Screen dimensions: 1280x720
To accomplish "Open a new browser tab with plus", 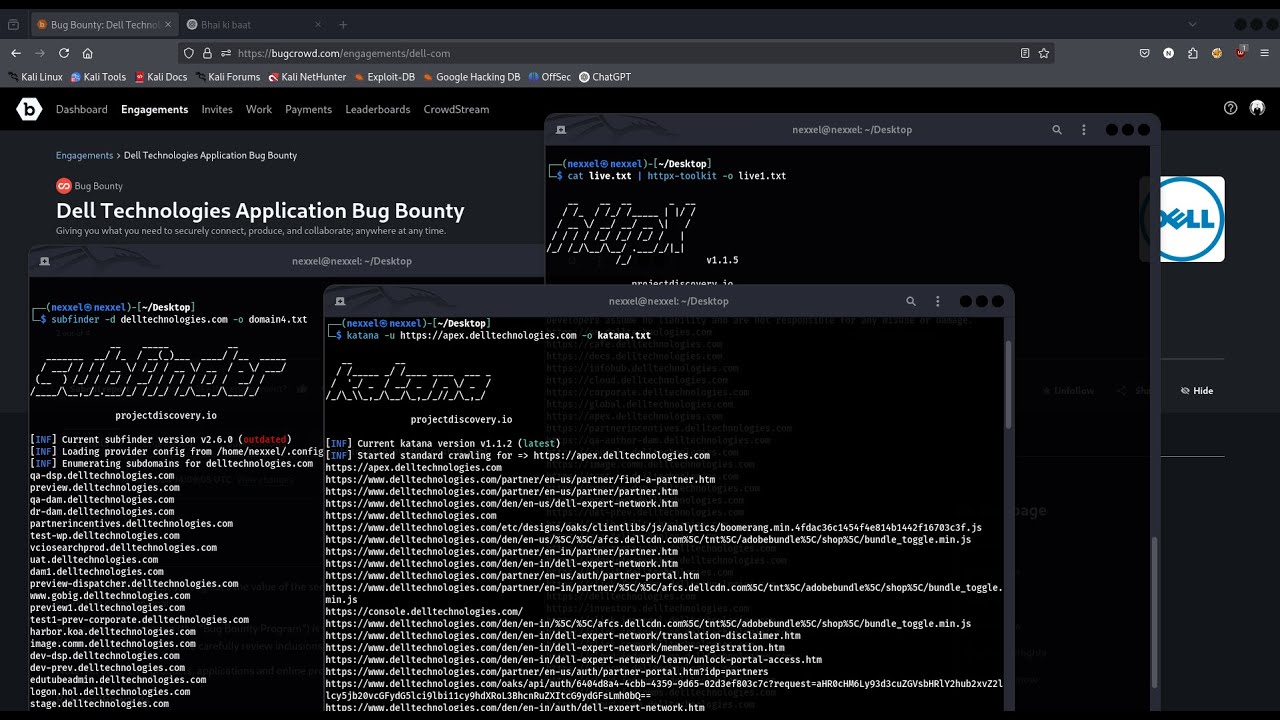I will [x=343, y=24].
